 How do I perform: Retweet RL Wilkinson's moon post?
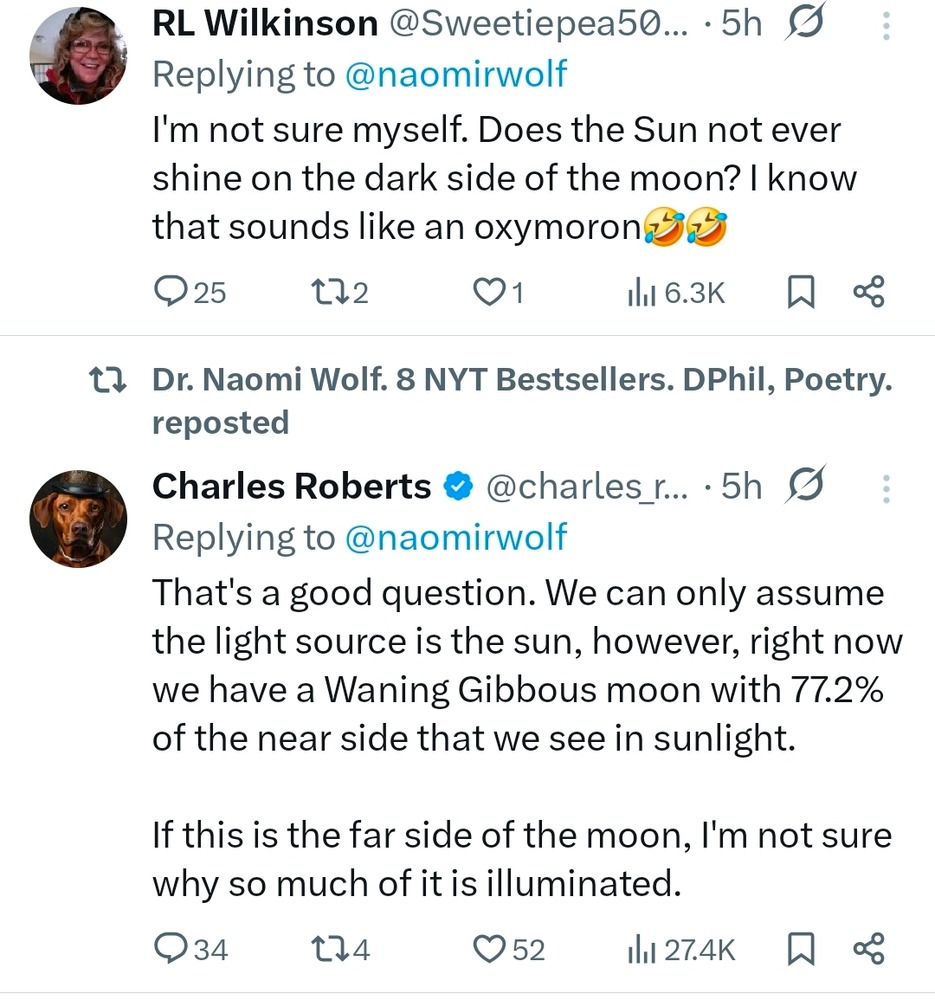(x=326, y=291)
